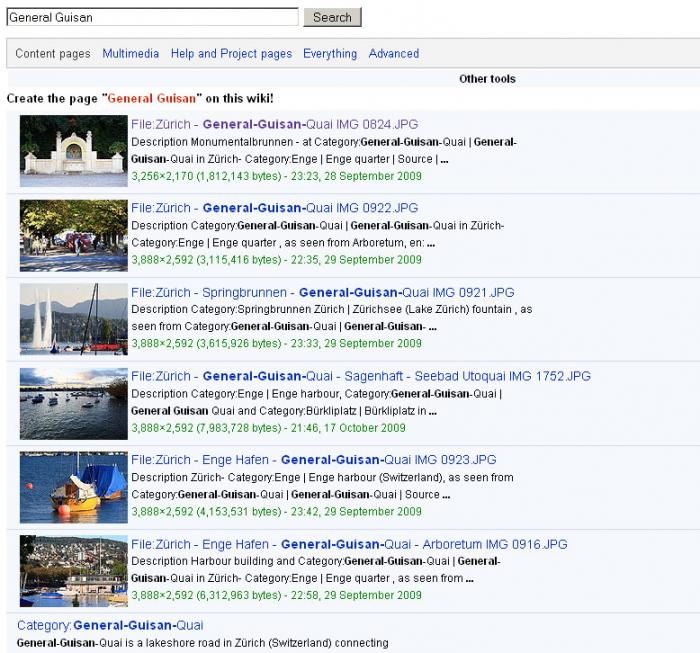Open the Enge Hafen IMG 0923.JPG file link
700x653 pixels.
click(x=313, y=461)
